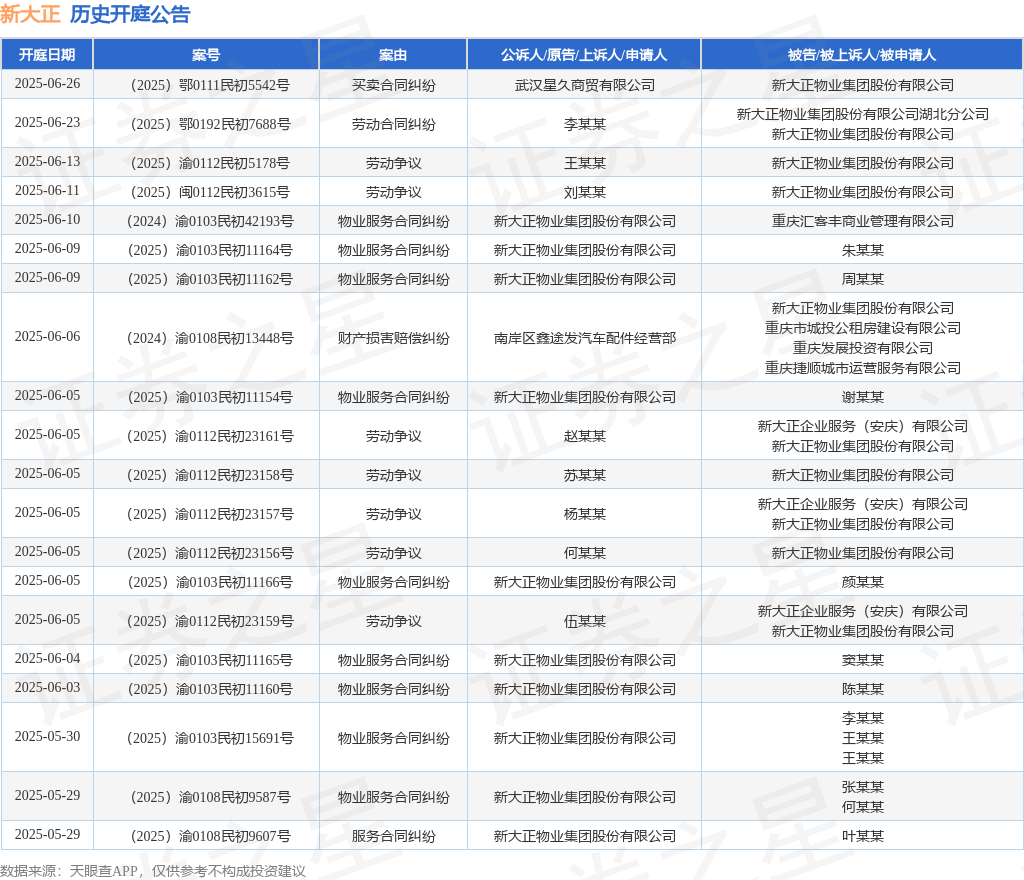Image resolution: width=1024 pixels, height=880 pixels.
Task: Click plaintiff 赵某某
Action: tap(584, 436)
